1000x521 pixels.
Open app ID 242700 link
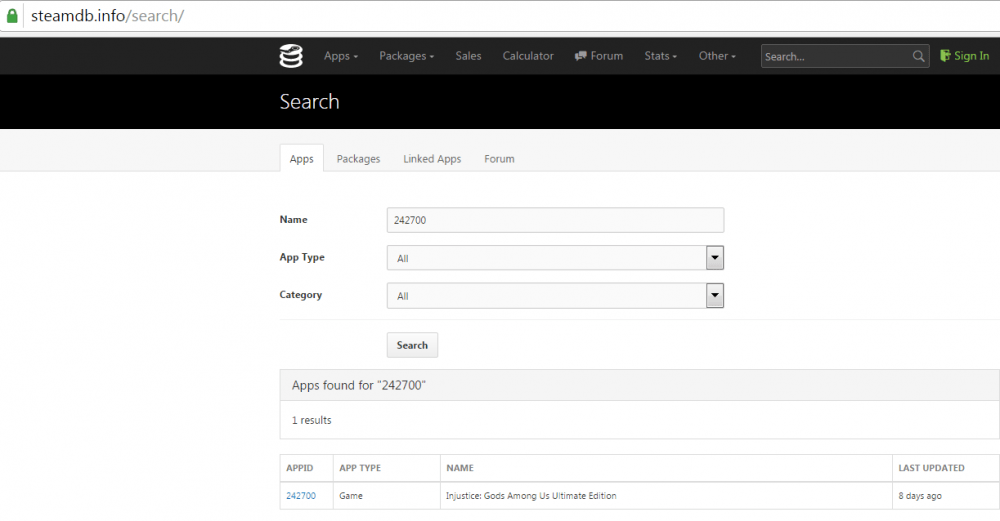click(x=301, y=496)
